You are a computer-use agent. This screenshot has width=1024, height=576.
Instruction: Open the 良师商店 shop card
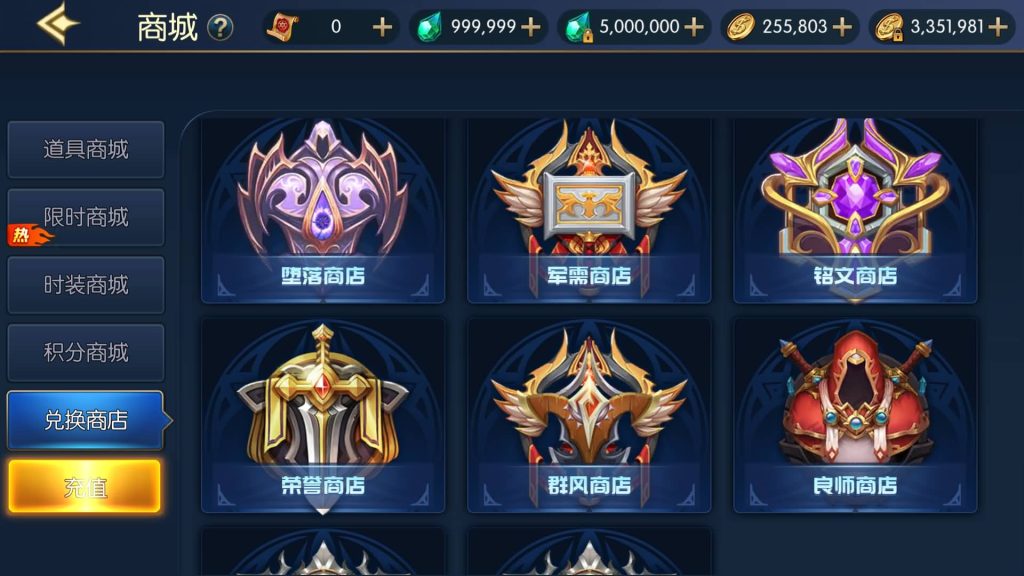pyautogui.click(x=855, y=415)
